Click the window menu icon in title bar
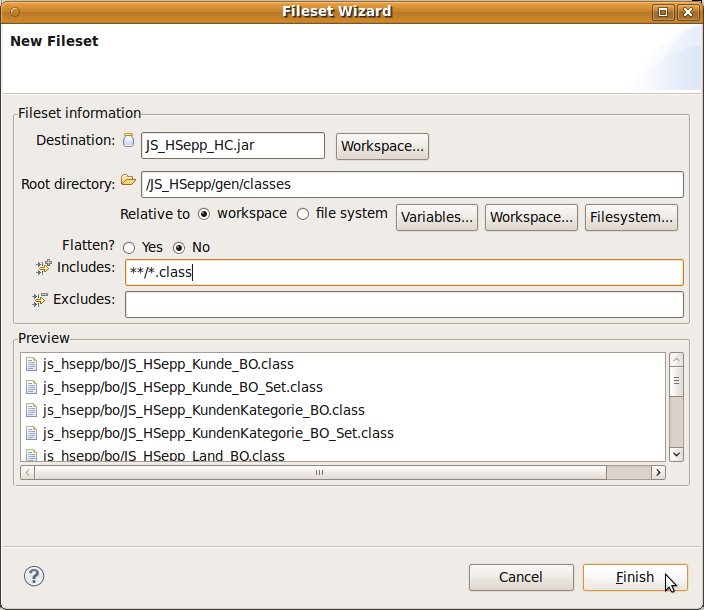Image resolution: width=704 pixels, height=610 pixels. [14, 12]
